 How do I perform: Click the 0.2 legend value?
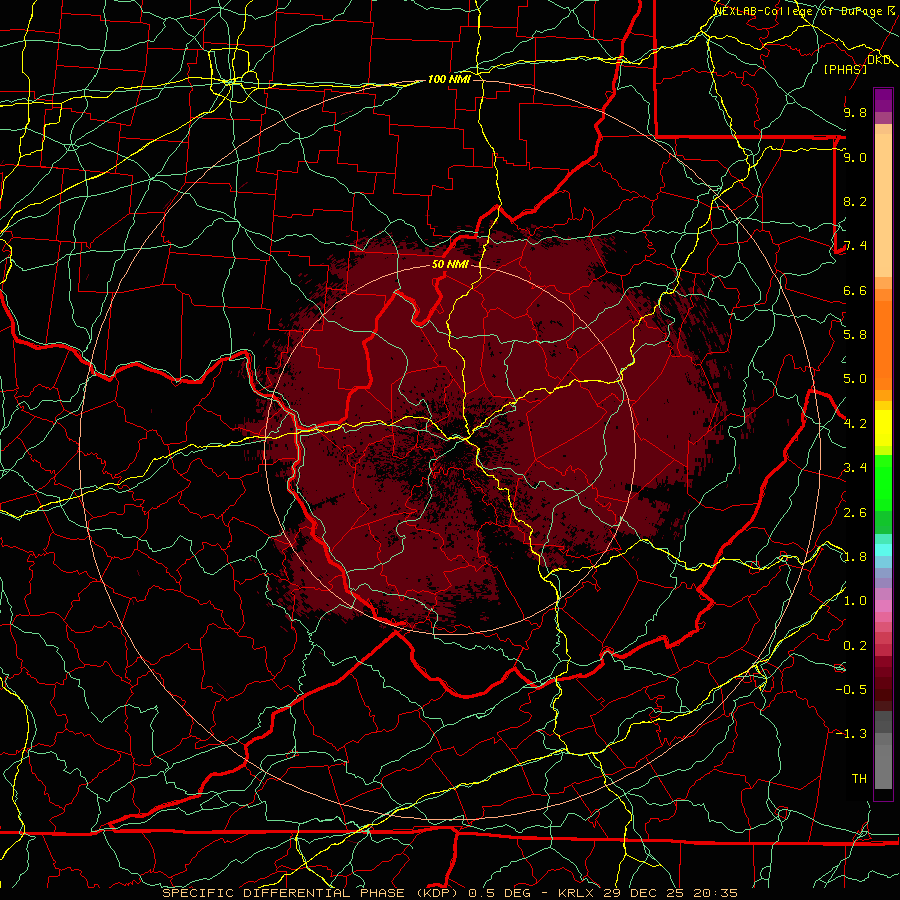coord(855,646)
